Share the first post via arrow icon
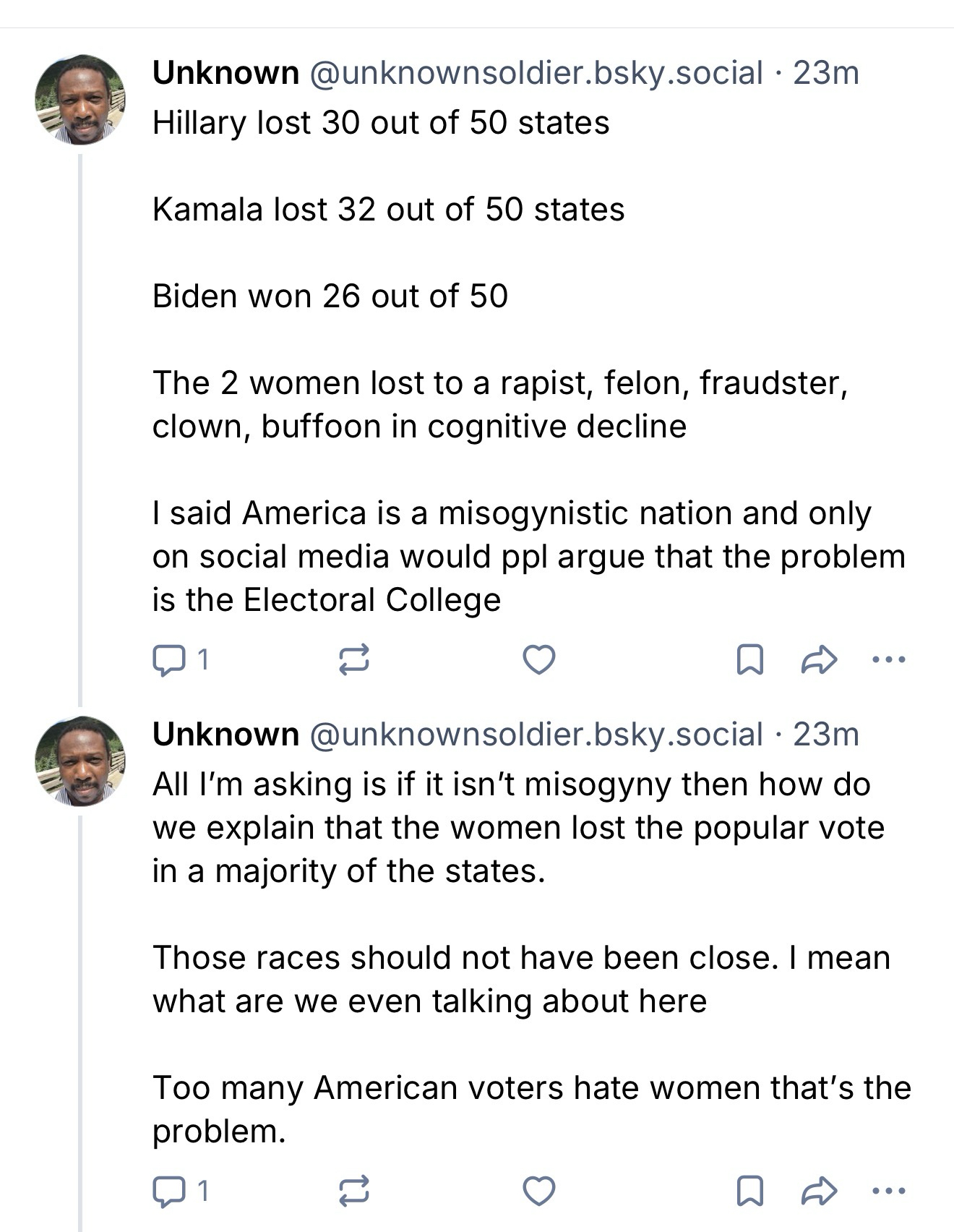 (x=819, y=659)
